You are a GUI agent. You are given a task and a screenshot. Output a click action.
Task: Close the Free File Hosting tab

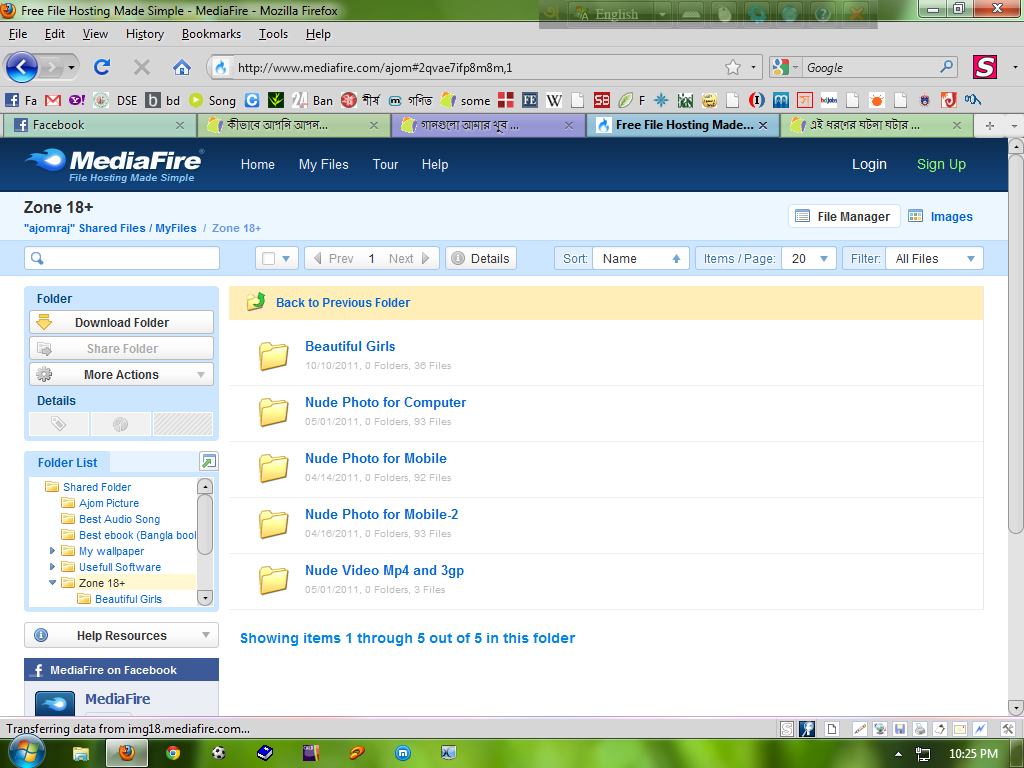click(x=763, y=125)
